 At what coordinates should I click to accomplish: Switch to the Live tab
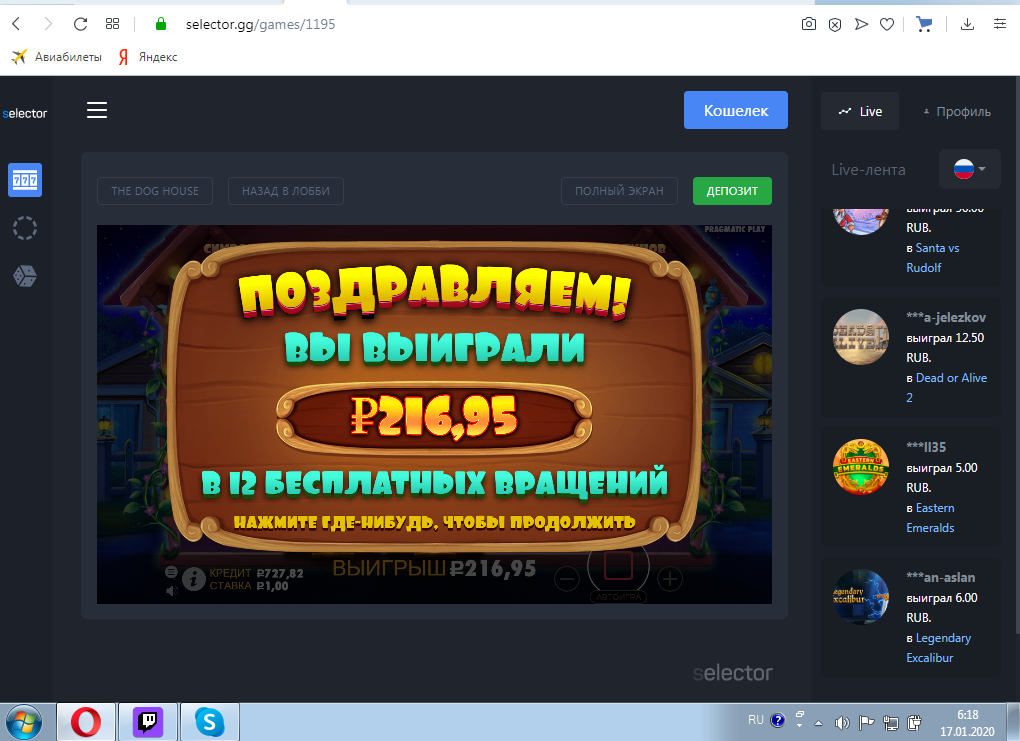pyautogui.click(x=860, y=111)
